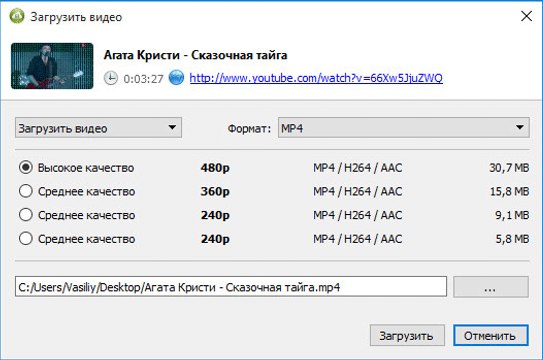Screen dimensions: 543x360
Task: Click the duration text 0:03:27
Action: click(x=143, y=79)
